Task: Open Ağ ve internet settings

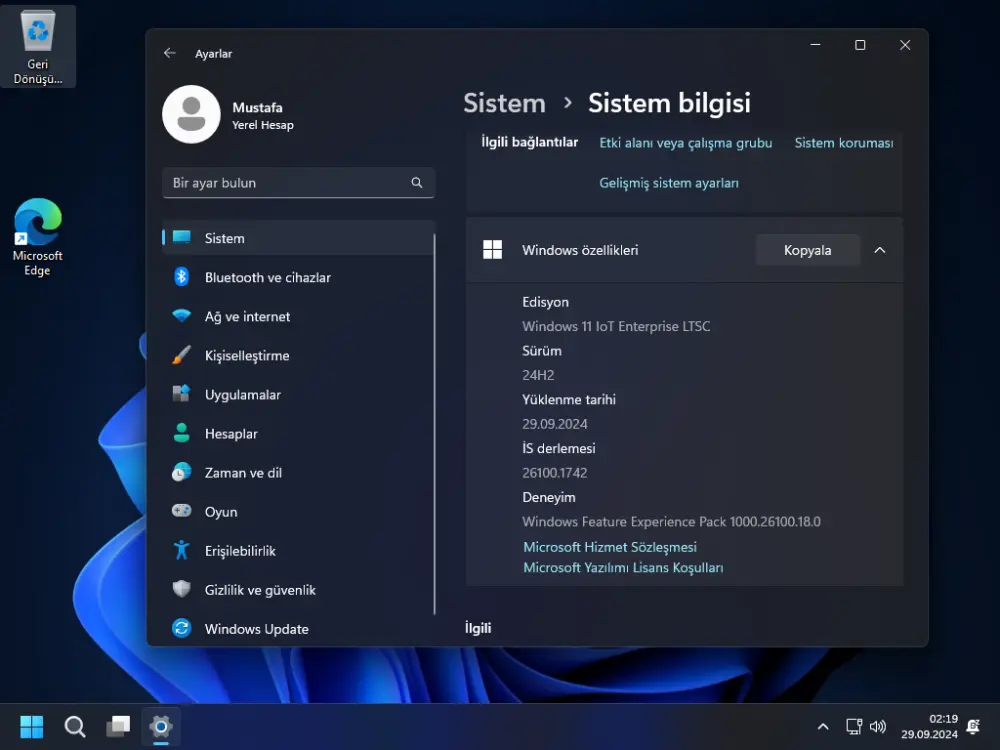Action: (x=298, y=316)
